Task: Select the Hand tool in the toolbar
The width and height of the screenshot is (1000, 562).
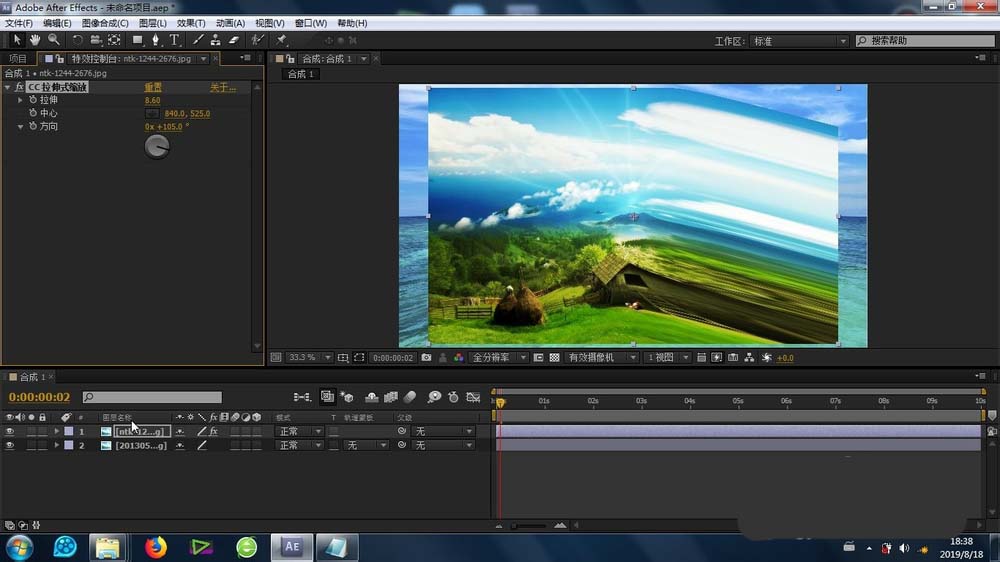Action: tap(35, 40)
